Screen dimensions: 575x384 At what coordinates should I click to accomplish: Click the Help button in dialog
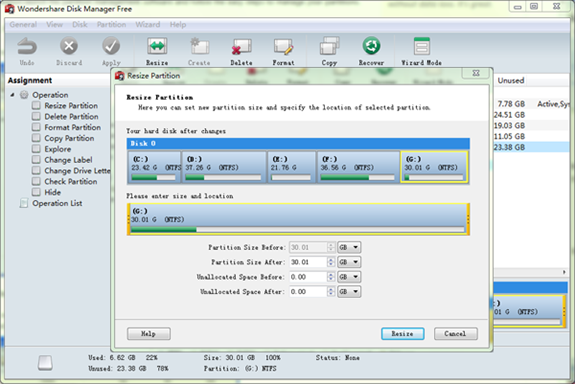(x=149, y=334)
